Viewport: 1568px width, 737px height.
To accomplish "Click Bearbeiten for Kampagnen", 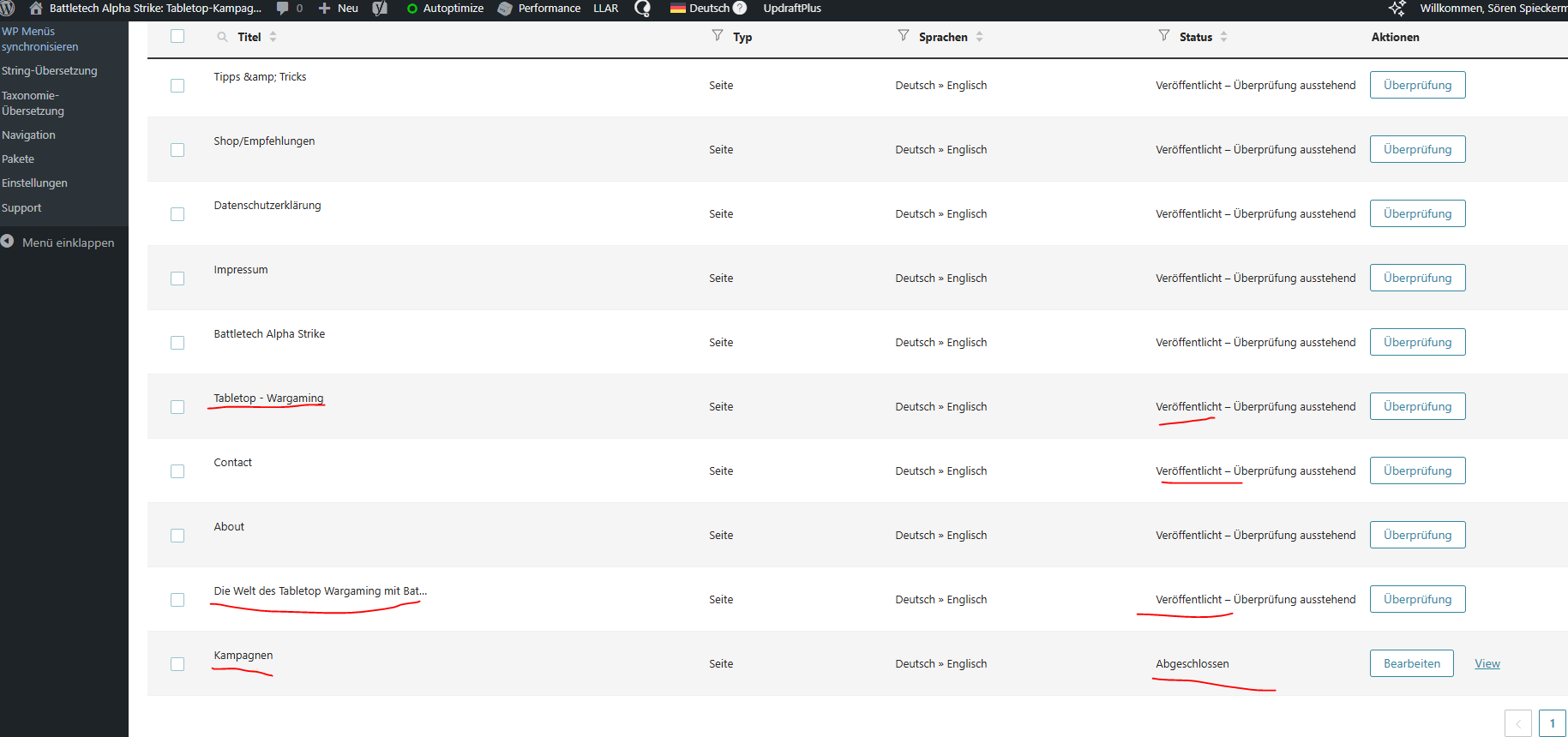I will click(1412, 663).
